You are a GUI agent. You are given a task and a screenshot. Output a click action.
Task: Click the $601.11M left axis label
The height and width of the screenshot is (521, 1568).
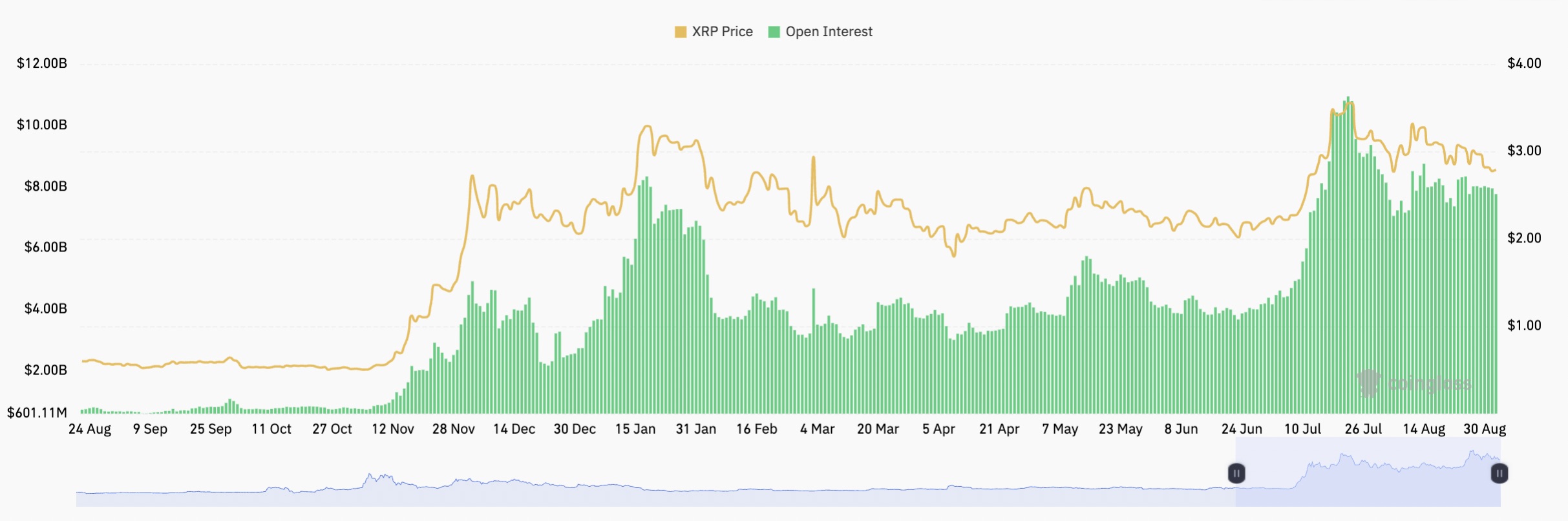[37, 412]
